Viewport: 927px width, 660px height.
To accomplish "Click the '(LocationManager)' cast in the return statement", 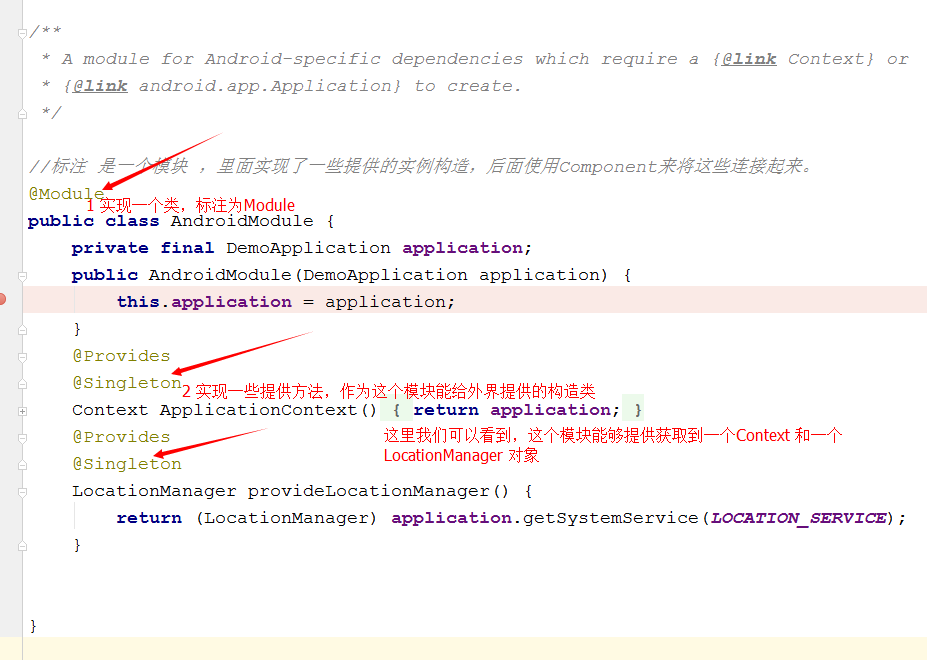I will (x=286, y=518).
